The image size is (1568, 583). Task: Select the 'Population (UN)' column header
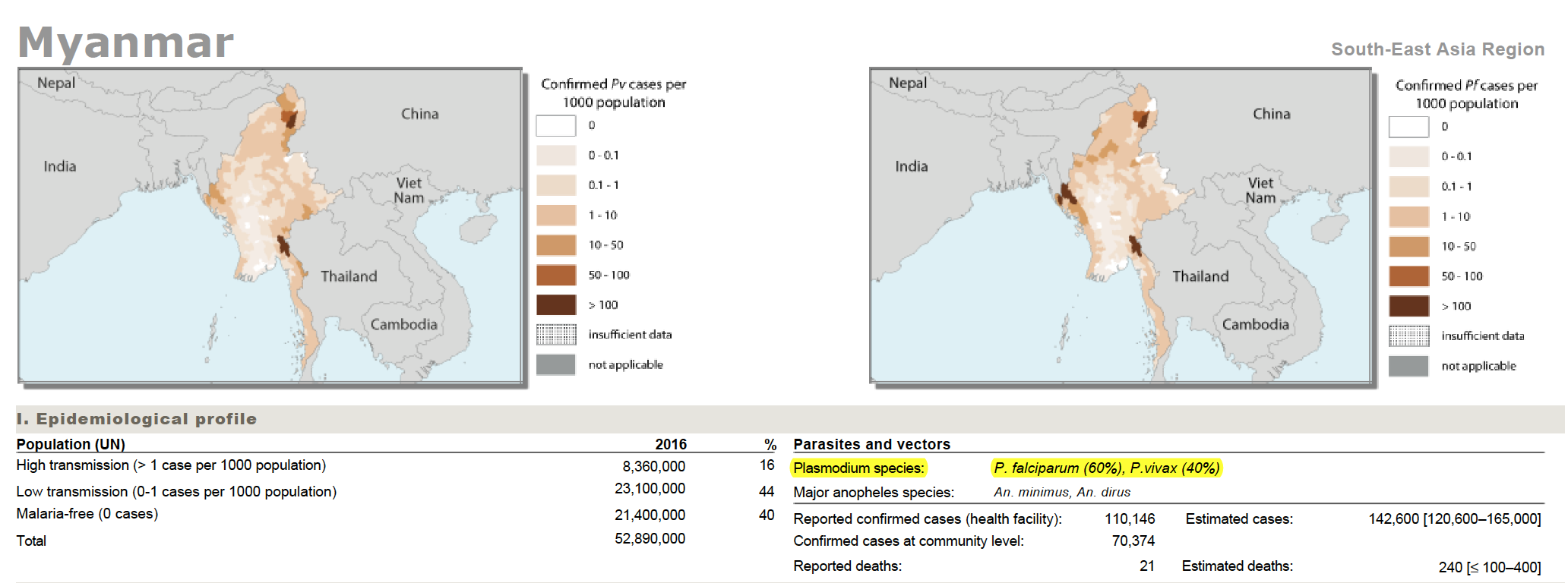(x=71, y=444)
